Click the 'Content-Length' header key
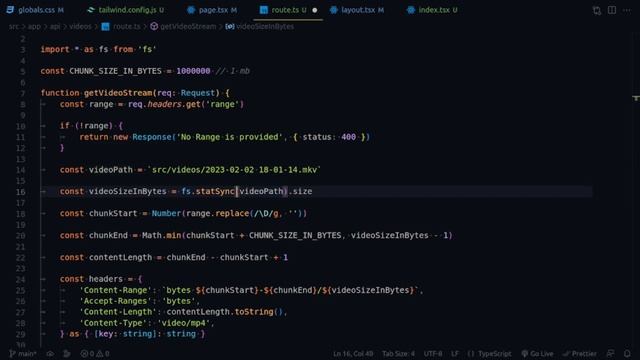Image resolution: width=640 pixels, height=360 pixels. pyautogui.click(x=118, y=312)
